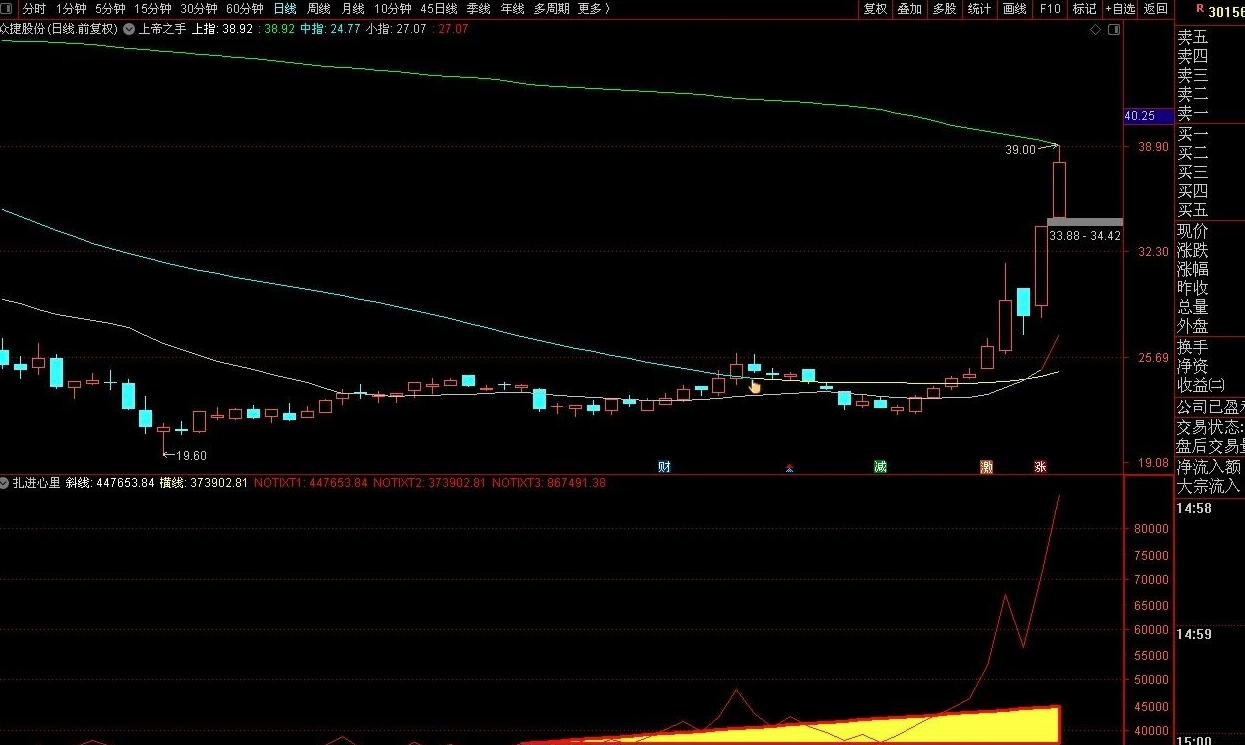Image resolution: width=1245 pixels, height=745 pixels.
Task: Switch to the 周线 weekly tab
Action: coord(318,9)
